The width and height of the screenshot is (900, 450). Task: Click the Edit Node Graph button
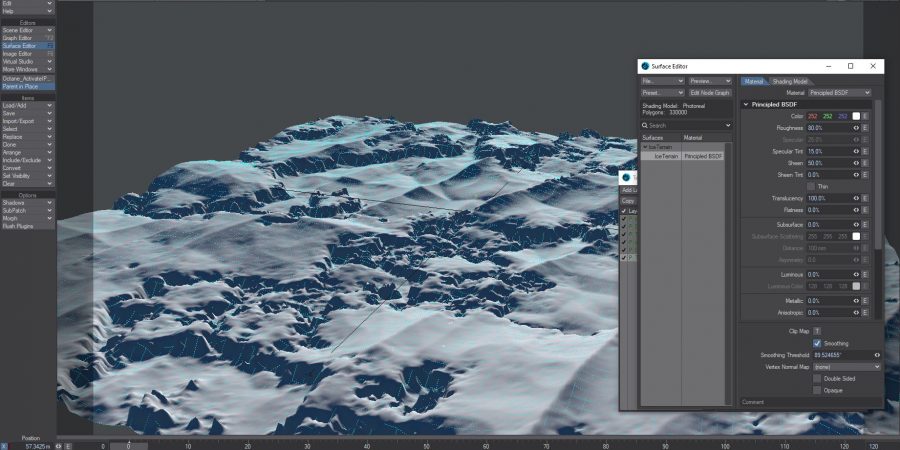[x=709, y=93]
